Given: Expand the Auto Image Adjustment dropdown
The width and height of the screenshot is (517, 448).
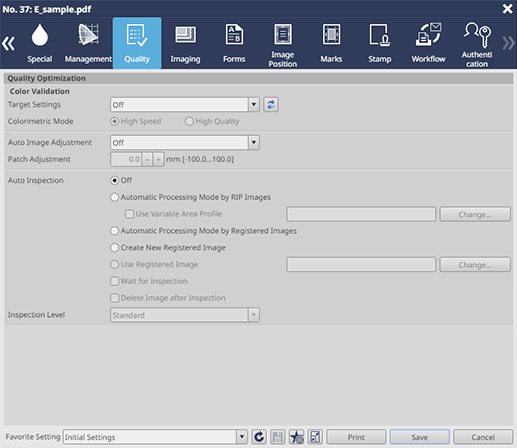Looking at the screenshot, I should coord(254,143).
